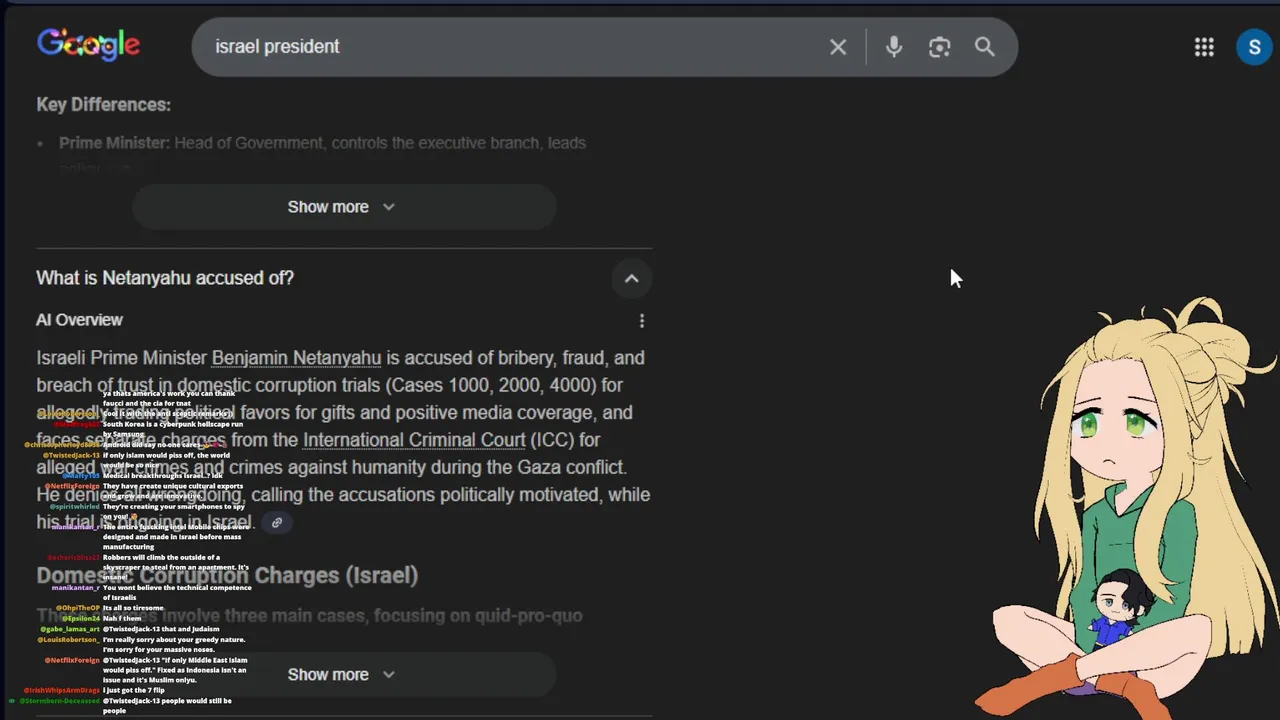
Task: Open search by image (Lens)
Action: click(x=939, y=47)
